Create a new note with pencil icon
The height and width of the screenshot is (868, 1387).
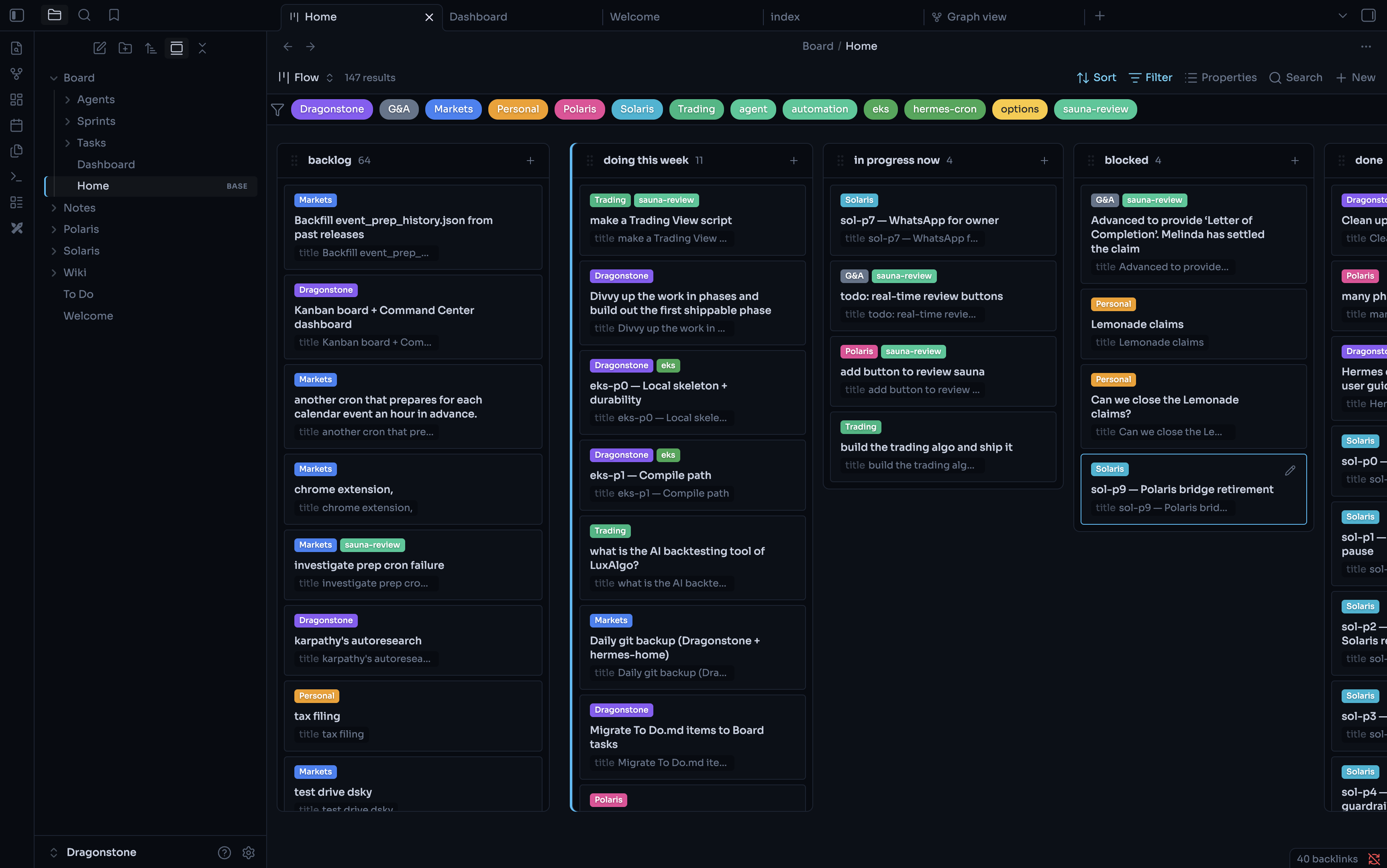[100, 48]
